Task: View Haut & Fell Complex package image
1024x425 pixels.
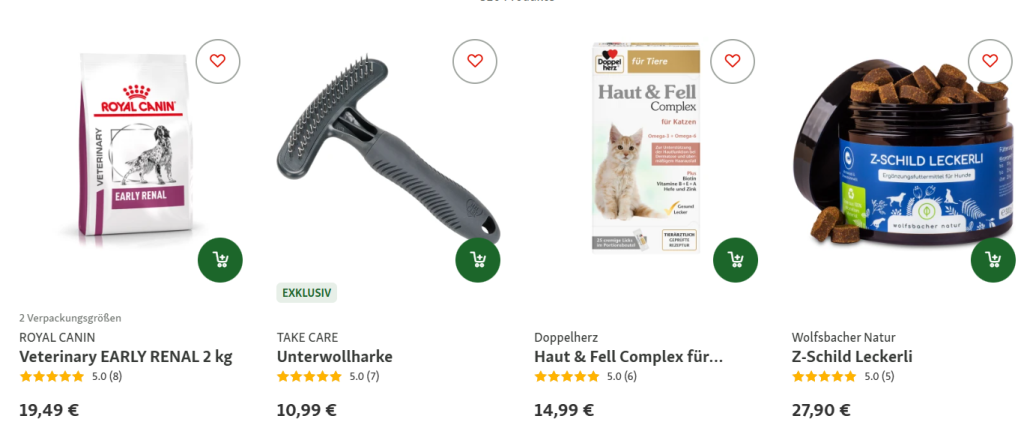Action: [646, 148]
